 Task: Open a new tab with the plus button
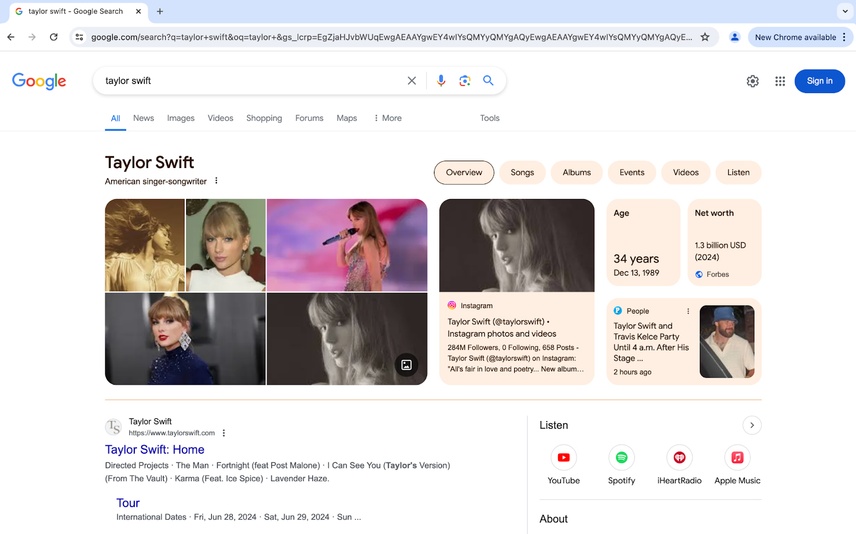point(160,11)
